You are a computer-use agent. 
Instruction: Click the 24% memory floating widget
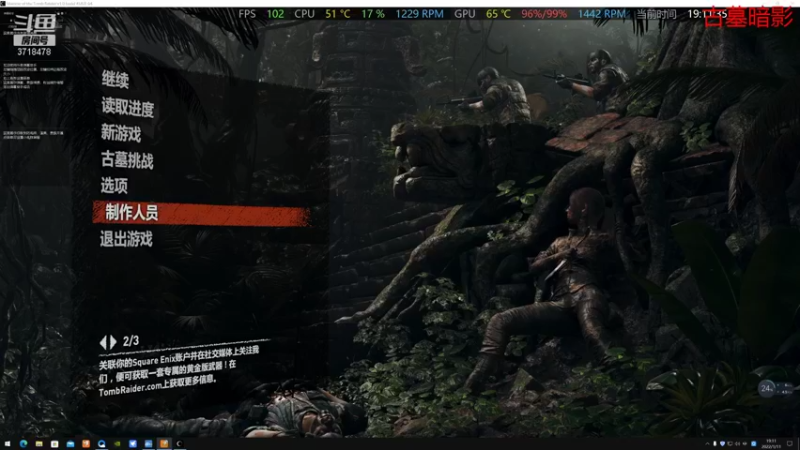click(x=766, y=389)
